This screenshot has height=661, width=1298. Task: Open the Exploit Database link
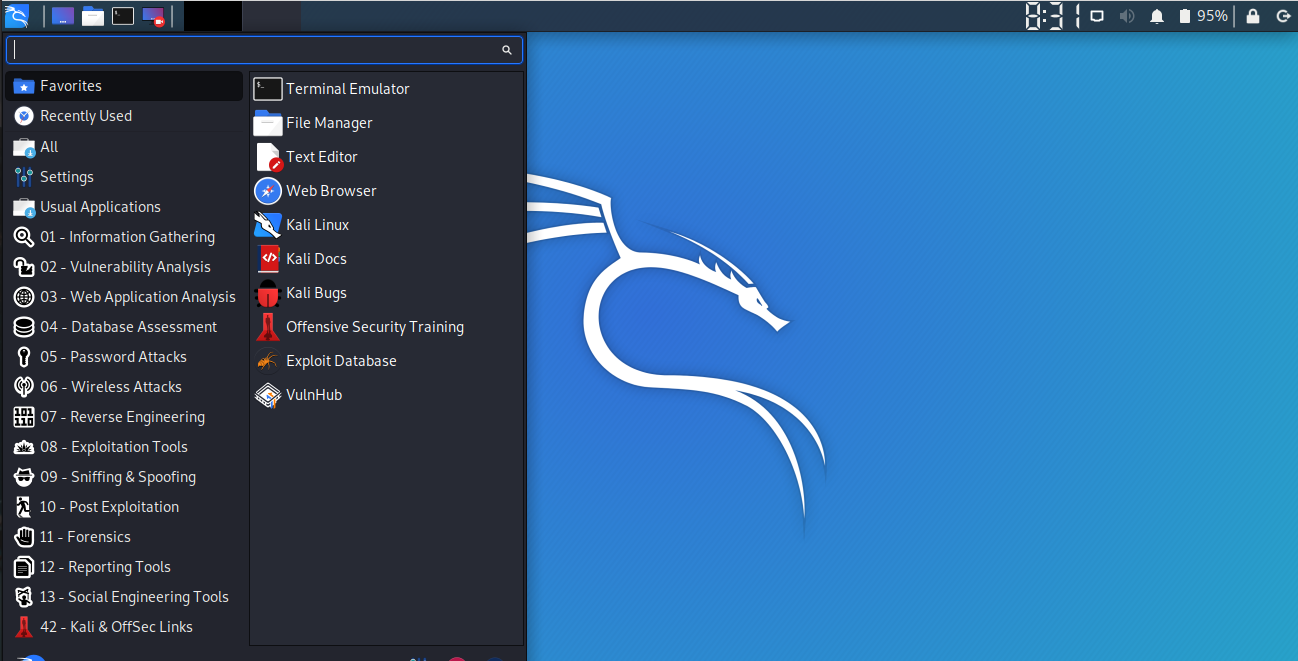click(386, 361)
